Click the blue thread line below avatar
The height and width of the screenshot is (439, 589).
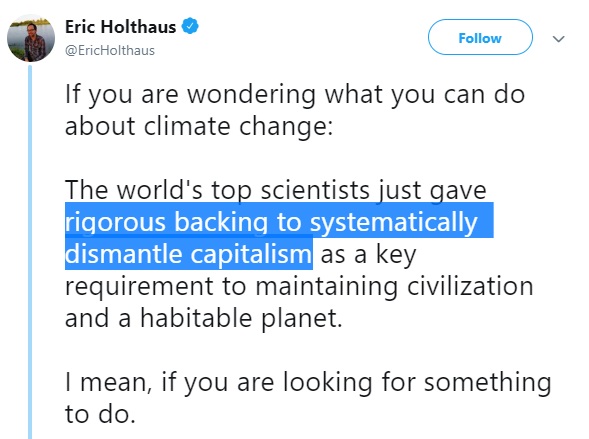pyautogui.click(x=30, y=252)
